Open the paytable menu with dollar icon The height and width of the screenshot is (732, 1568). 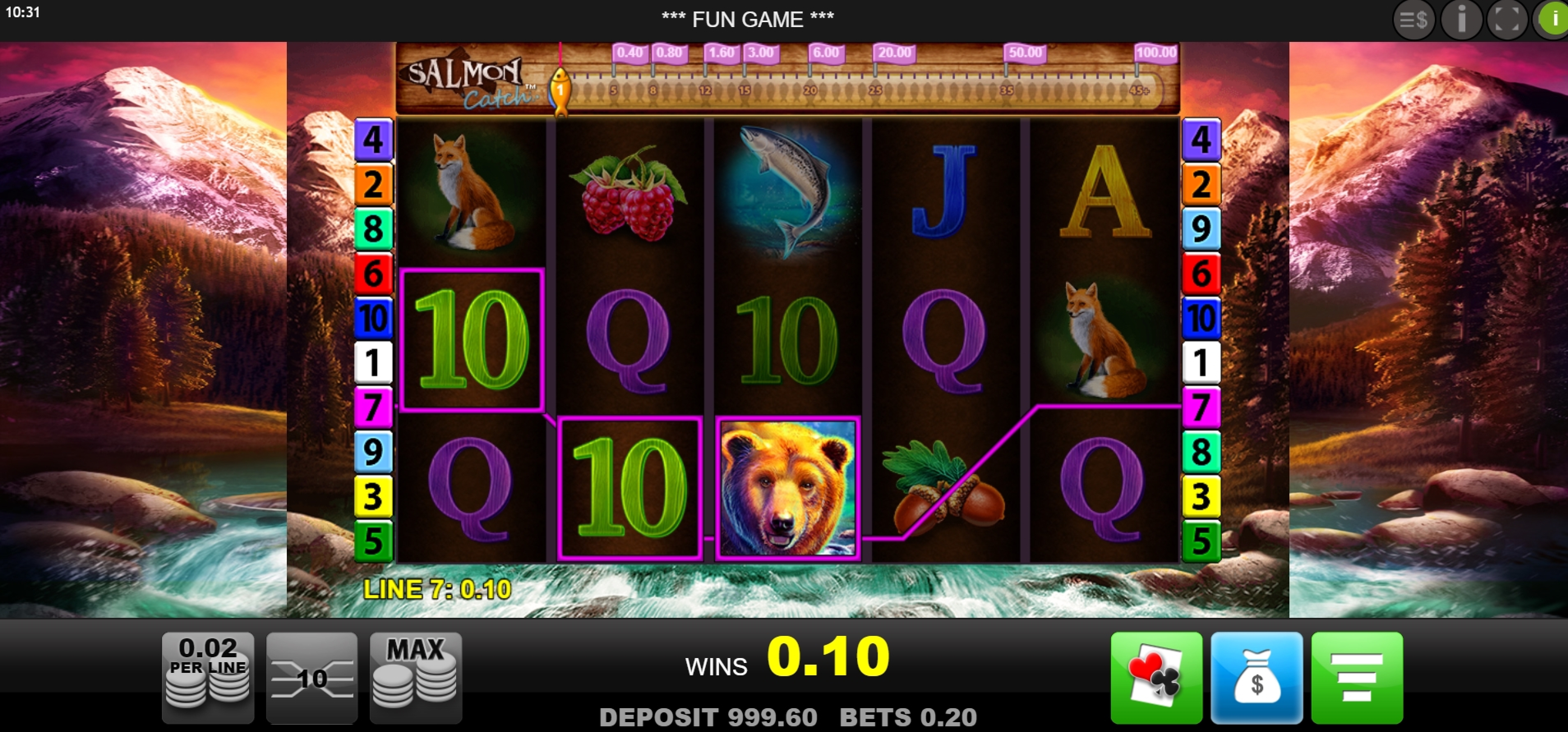click(1414, 20)
